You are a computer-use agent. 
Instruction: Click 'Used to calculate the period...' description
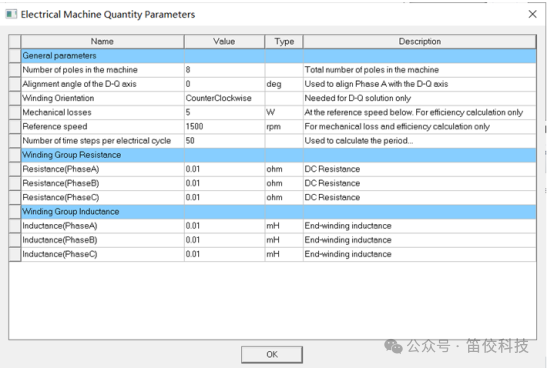click(359, 141)
